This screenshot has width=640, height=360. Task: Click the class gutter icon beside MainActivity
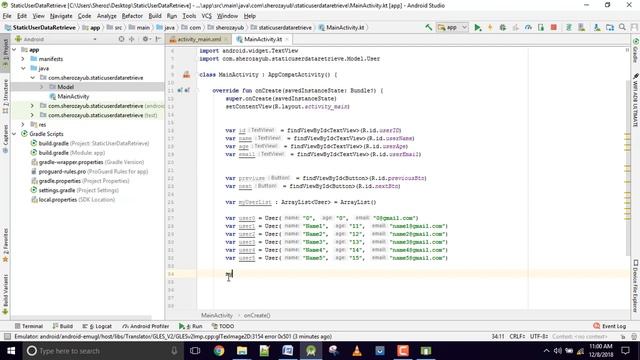coord(187,75)
